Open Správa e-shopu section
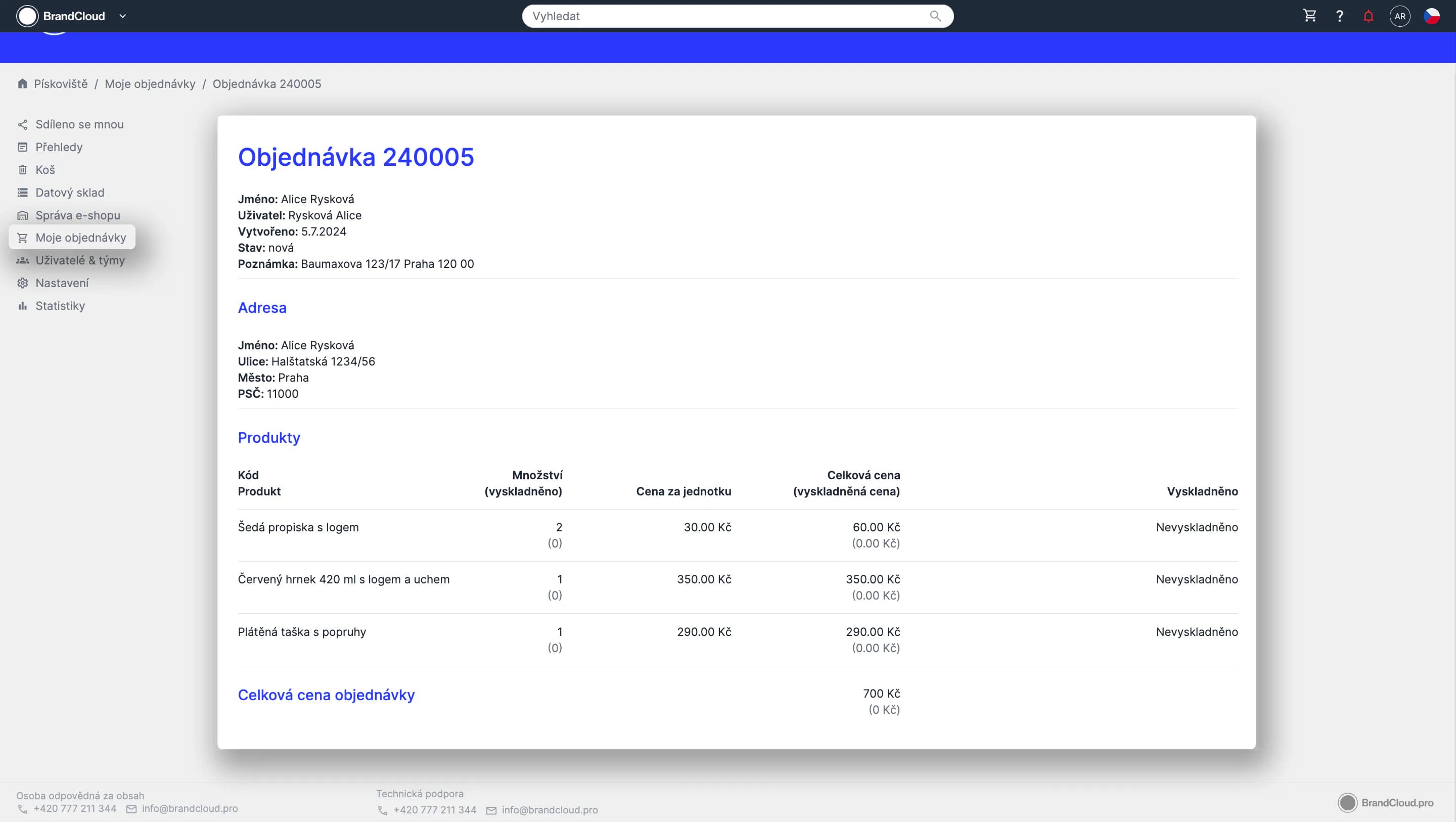1456x822 pixels. pos(77,215)
